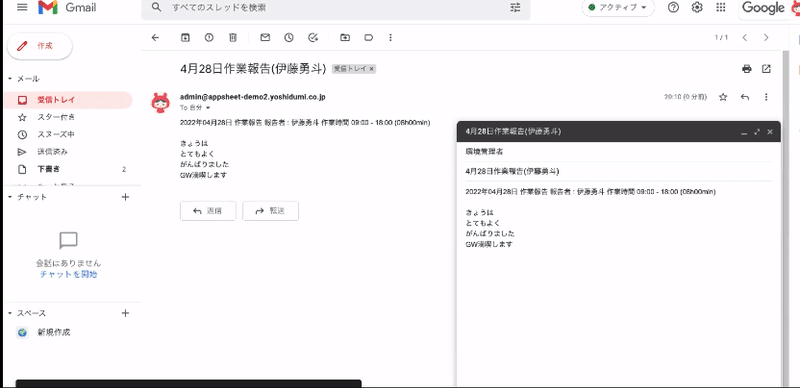Close the compose window
Screen dimensions: 800x388
click(x=770, y=132)
